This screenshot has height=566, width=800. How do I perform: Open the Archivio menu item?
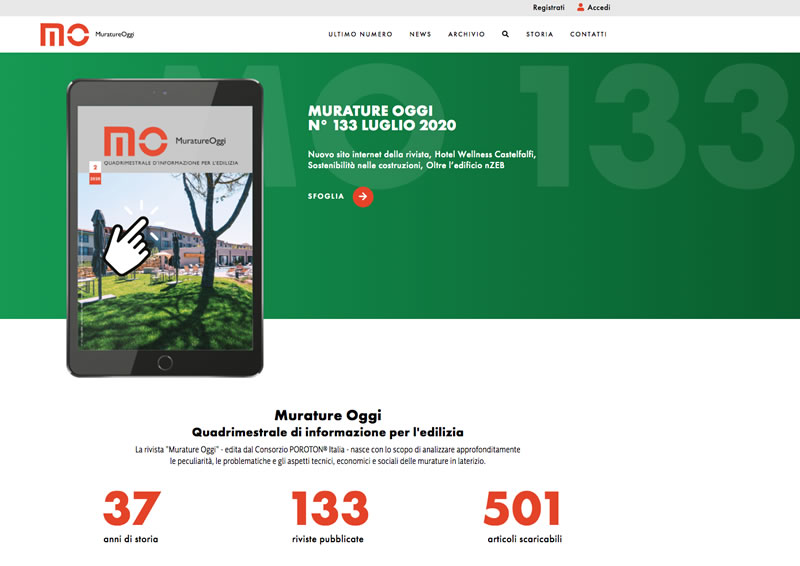coord(466,34)
